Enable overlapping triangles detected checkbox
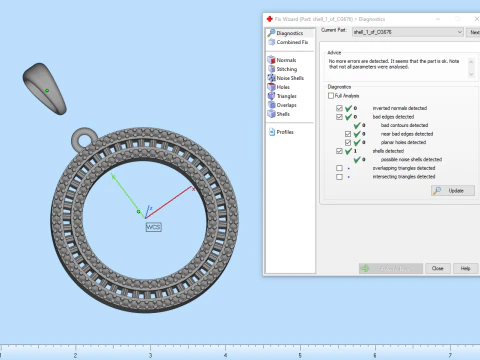The height and width of the screenshot is (360, 480). (x=339, y=168)
